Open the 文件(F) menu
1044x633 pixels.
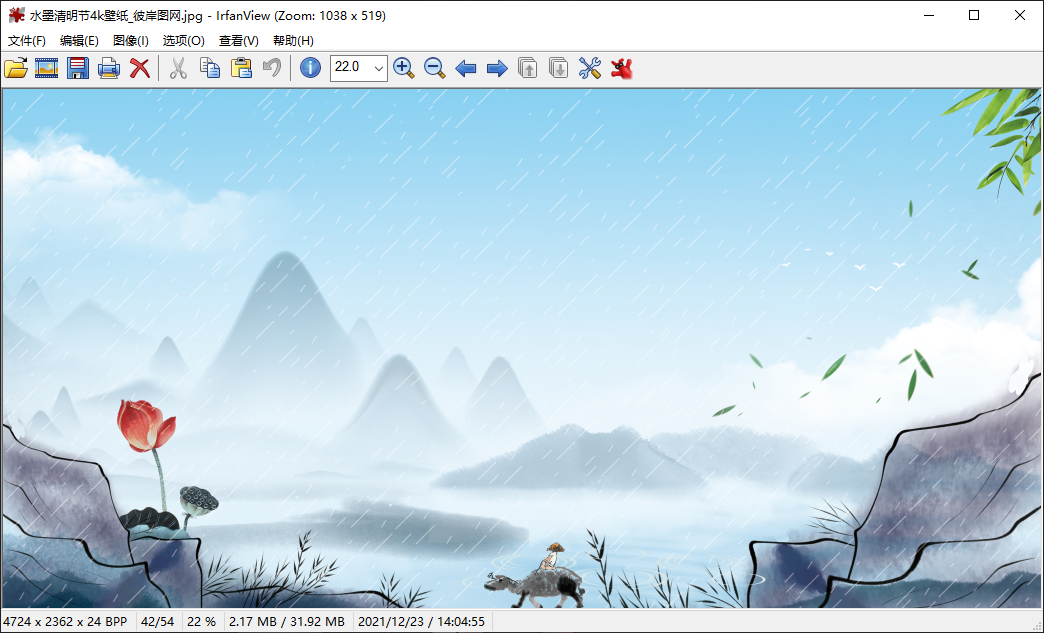point(27,41)
